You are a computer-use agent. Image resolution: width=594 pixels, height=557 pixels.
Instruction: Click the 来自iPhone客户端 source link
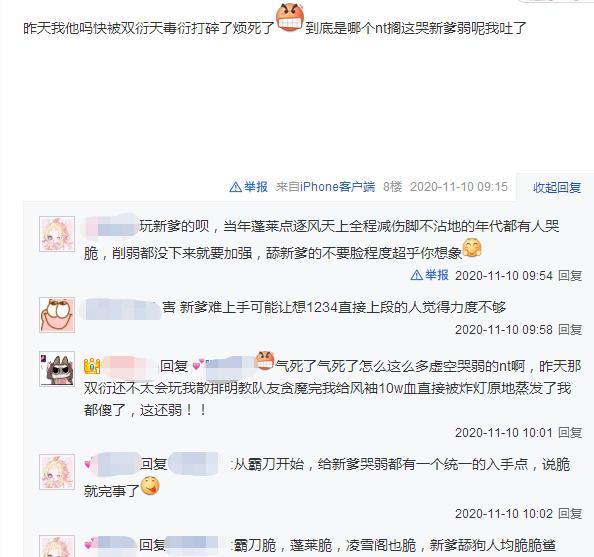[325, 187]
